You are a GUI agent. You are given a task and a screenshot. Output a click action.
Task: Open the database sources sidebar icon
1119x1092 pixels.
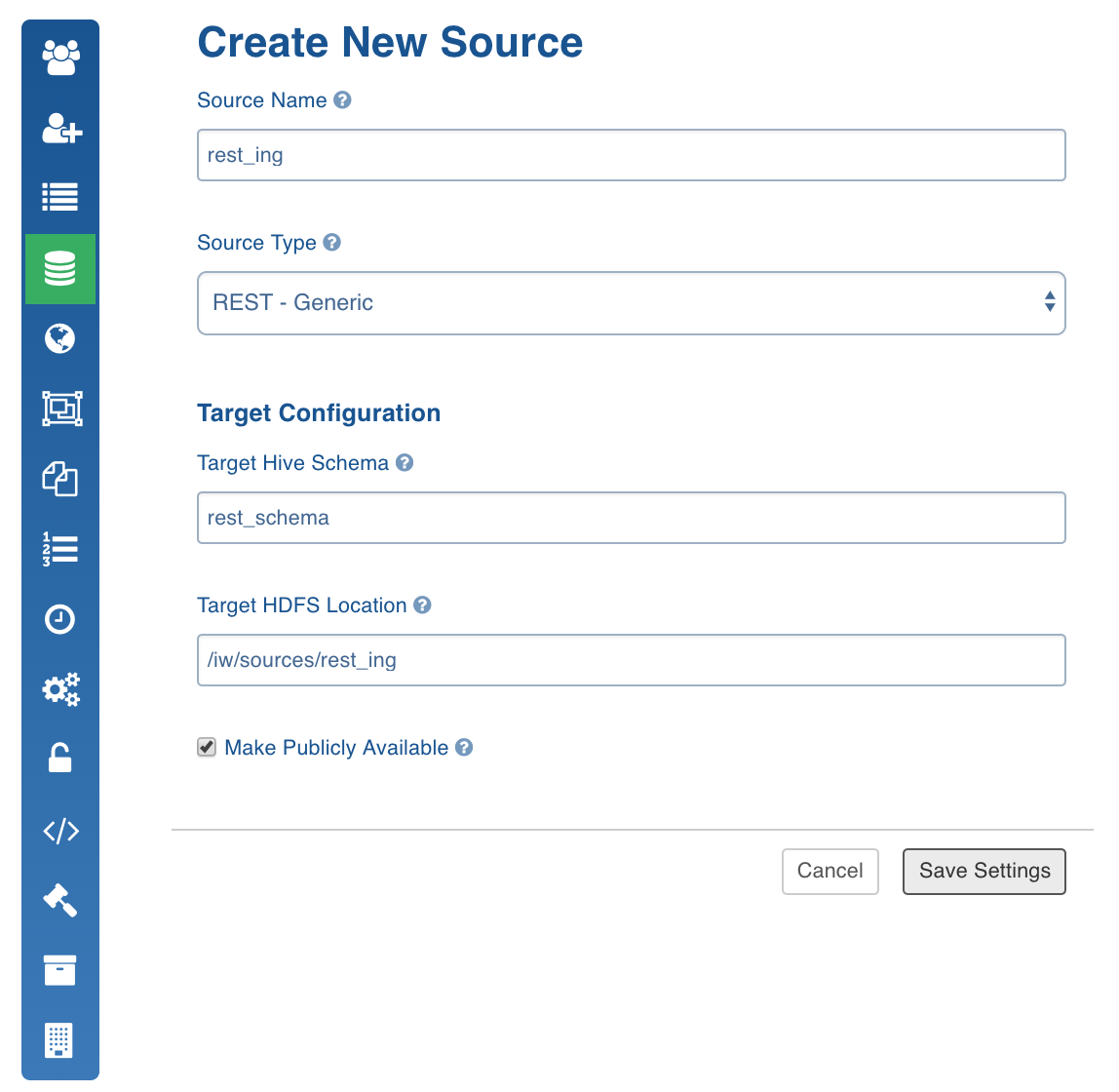click(60, 268)
